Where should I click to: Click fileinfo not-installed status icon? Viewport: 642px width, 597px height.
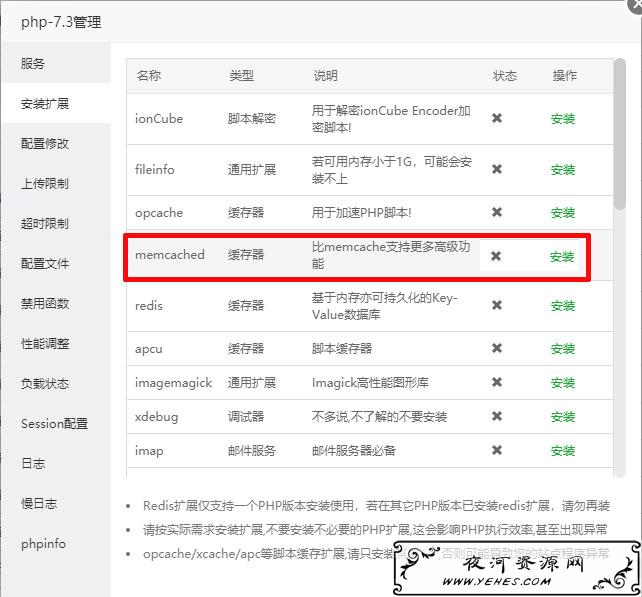[497, 169]
